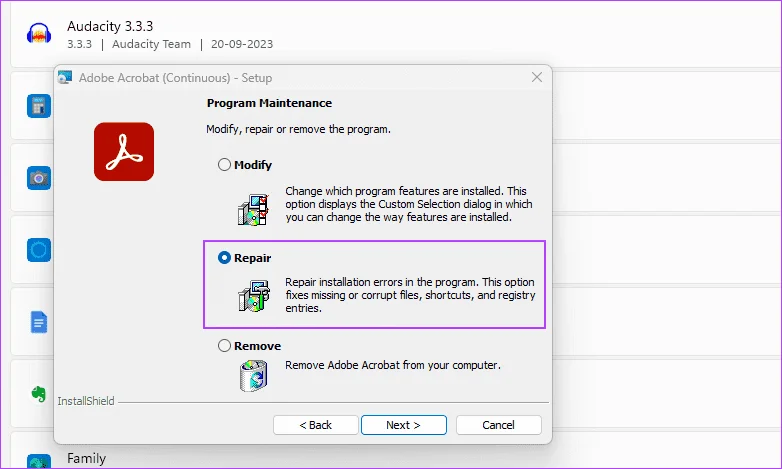
Task: Click the Modify option installer icon
Action: click(253, 210)
